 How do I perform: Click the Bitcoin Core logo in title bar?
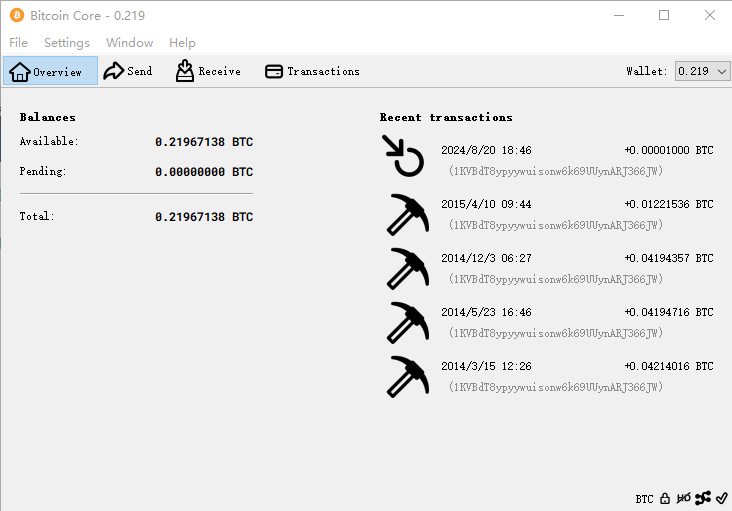coord(17,16)
